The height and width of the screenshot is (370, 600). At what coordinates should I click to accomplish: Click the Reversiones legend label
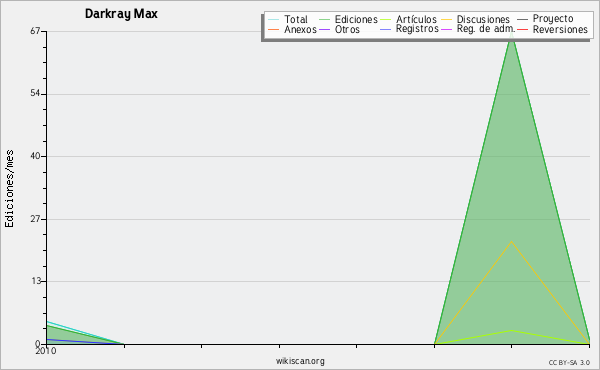(560, 29)
